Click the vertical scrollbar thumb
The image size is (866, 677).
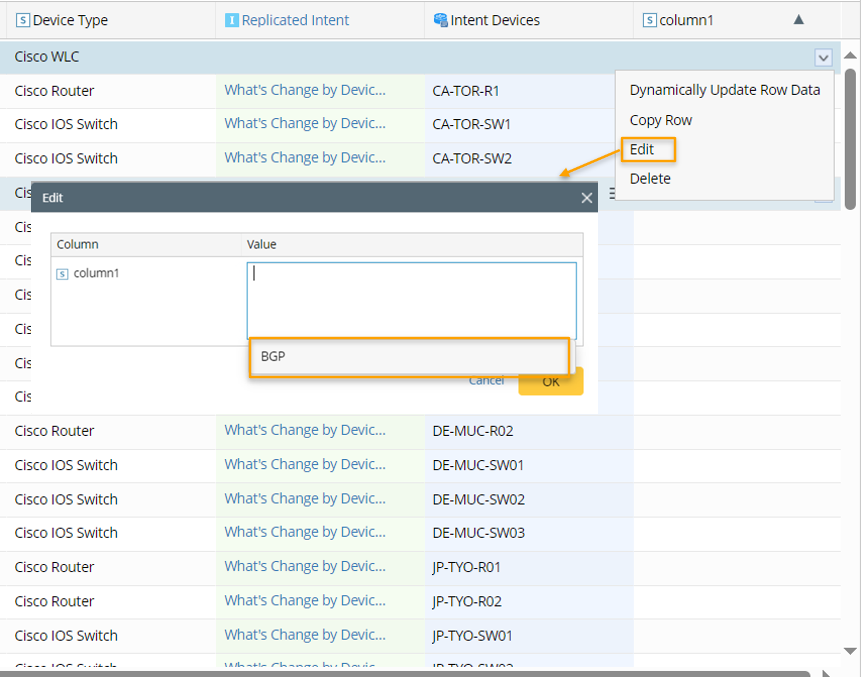tap(851, 138)
